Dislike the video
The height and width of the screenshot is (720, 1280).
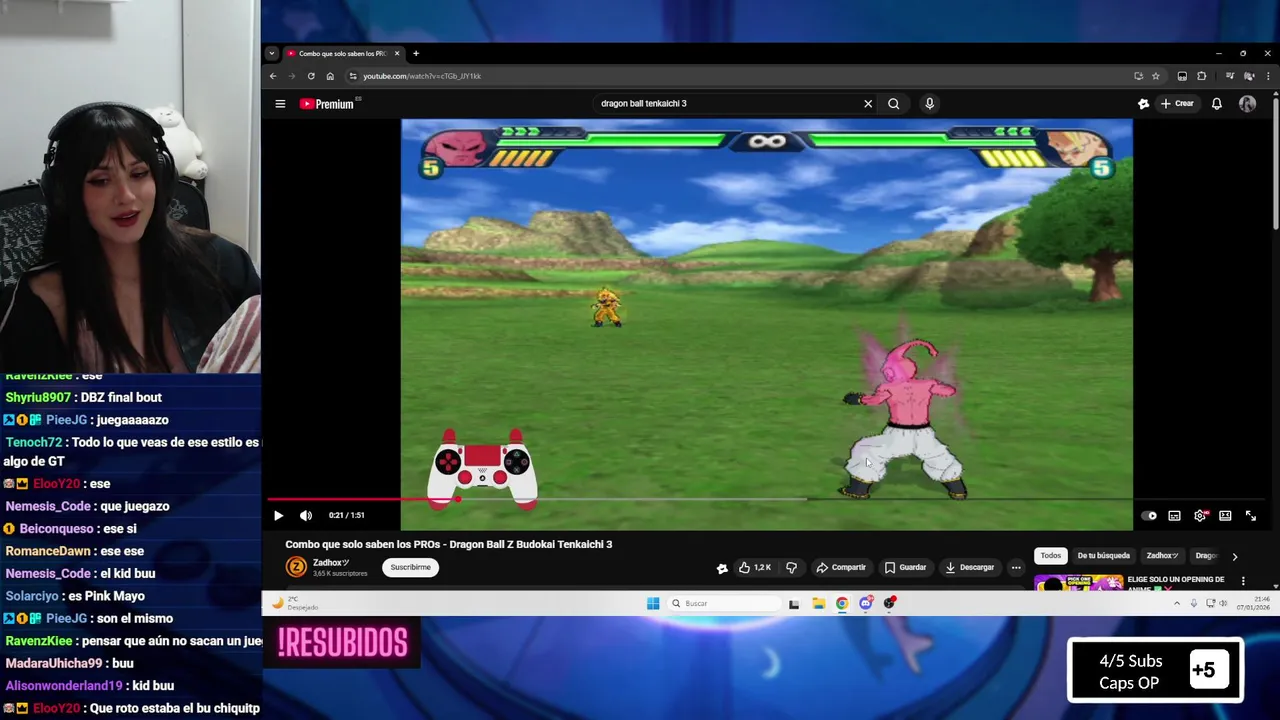coord(791,567)
